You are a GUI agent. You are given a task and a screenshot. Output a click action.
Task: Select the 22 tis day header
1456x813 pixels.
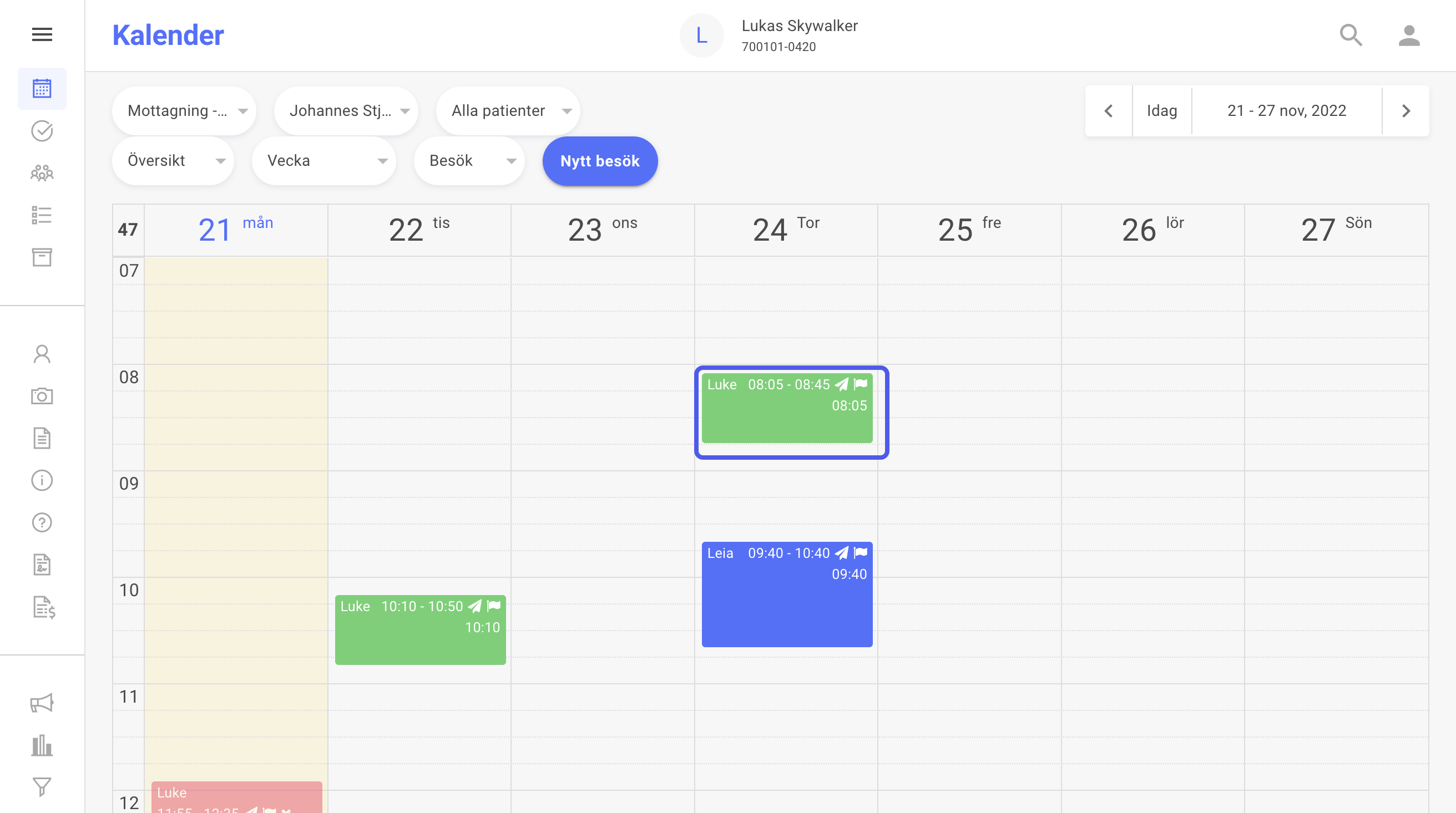419,230
